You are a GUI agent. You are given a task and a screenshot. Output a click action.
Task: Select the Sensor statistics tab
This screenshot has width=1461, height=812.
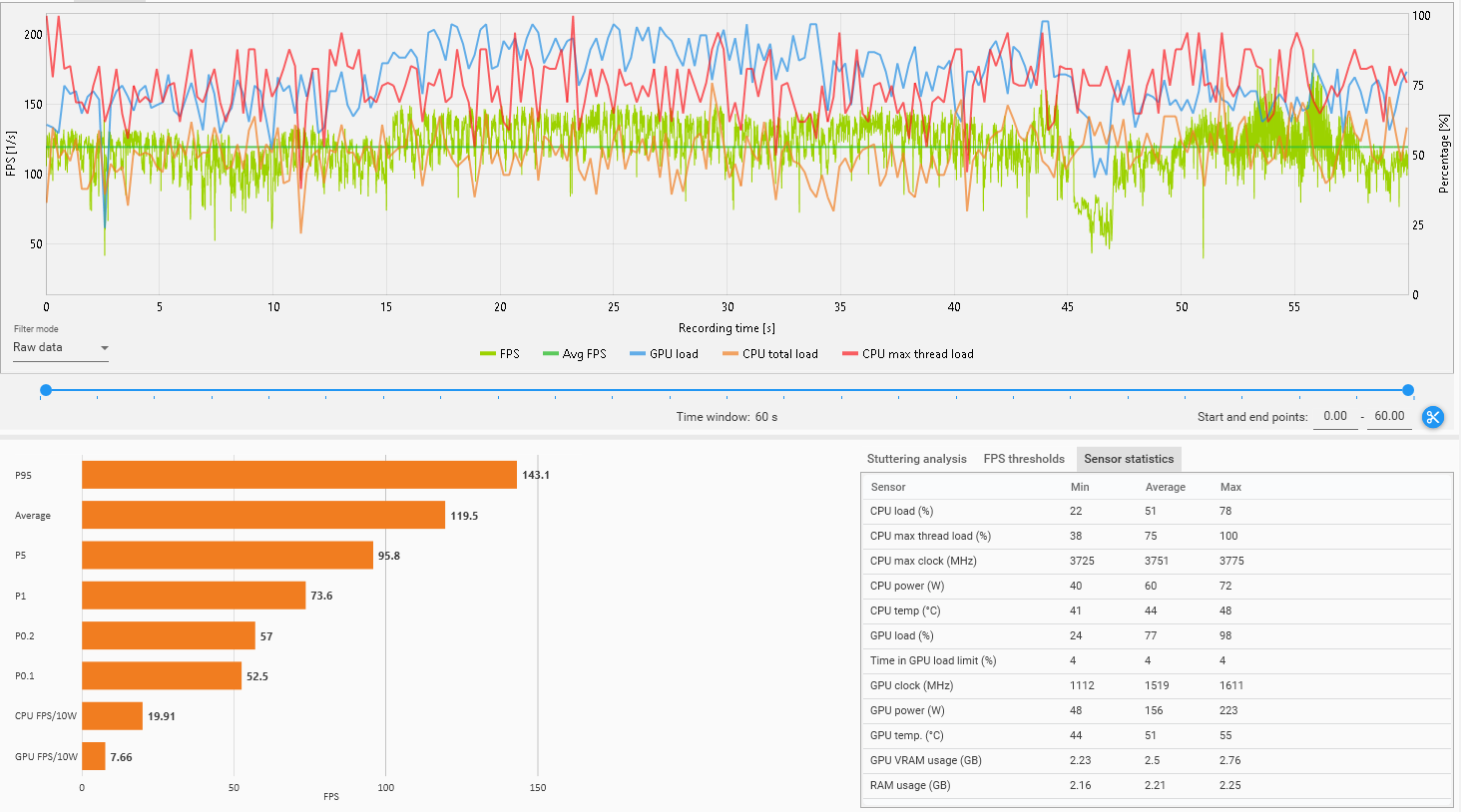coord(1129,459)
